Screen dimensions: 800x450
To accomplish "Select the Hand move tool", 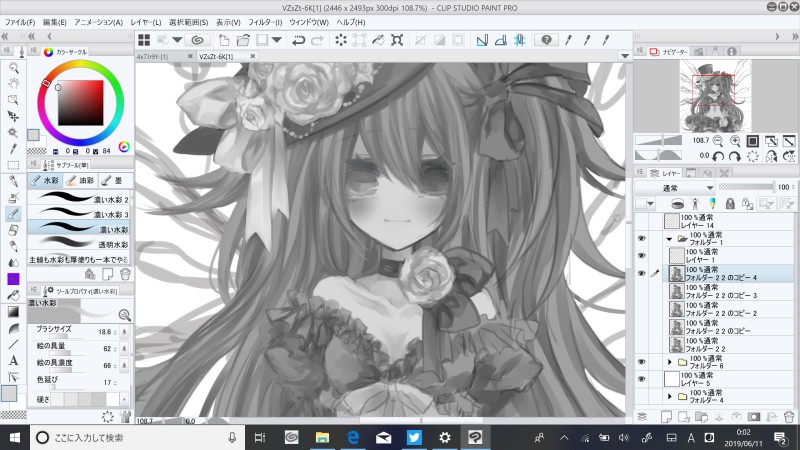I will point(13,84).
